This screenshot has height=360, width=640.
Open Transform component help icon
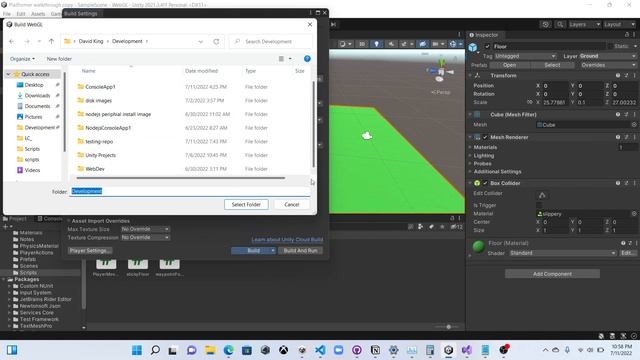pos(618,76)
